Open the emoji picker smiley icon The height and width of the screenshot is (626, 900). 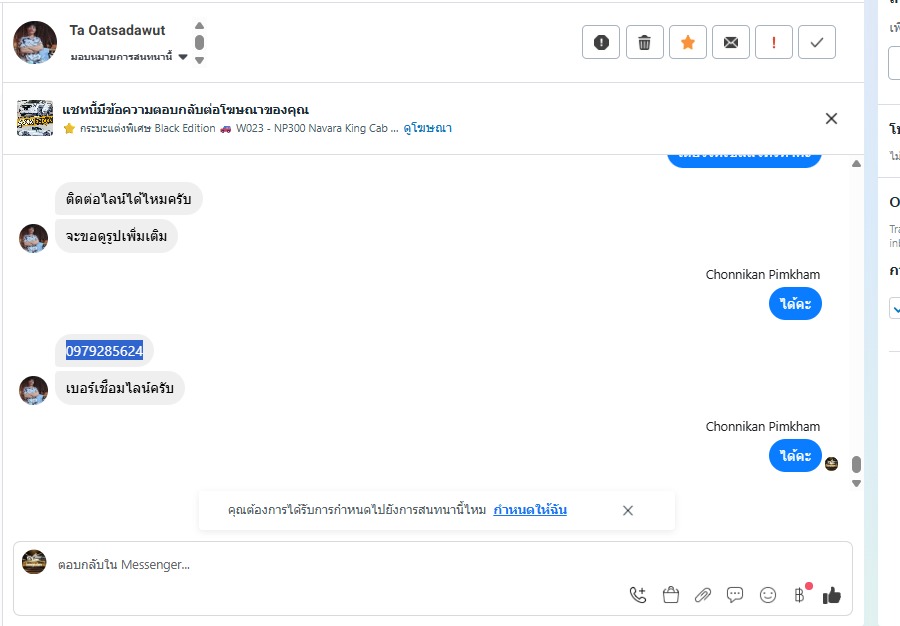768,595
